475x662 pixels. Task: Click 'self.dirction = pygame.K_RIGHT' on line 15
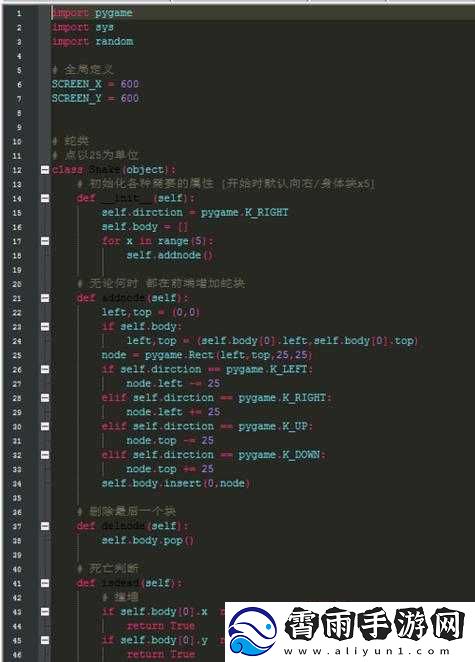195,212
